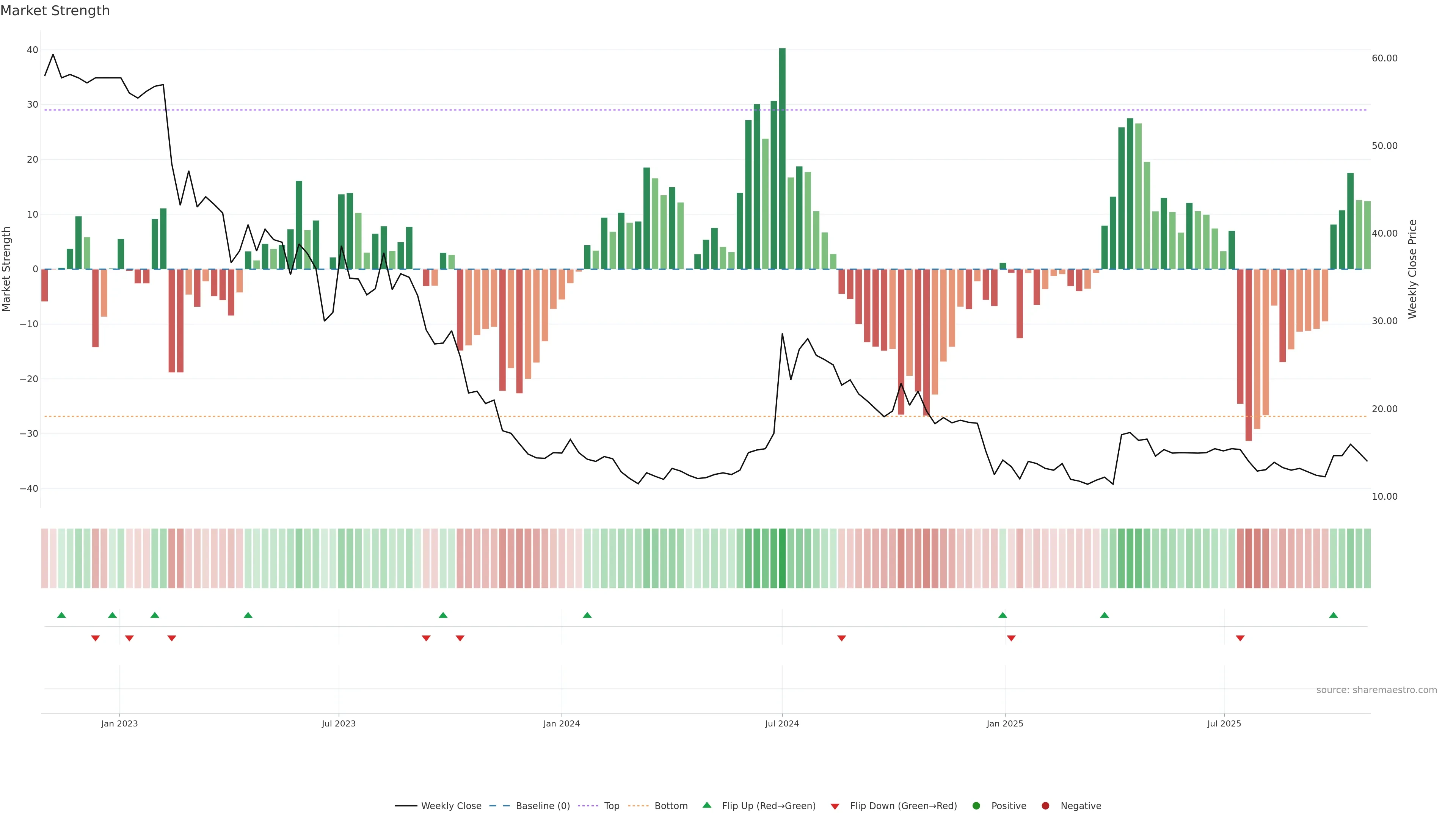1456x819 pixels.
Task: Click the Flip Up green triangle legend icon
Action: [x=706, y=805]
